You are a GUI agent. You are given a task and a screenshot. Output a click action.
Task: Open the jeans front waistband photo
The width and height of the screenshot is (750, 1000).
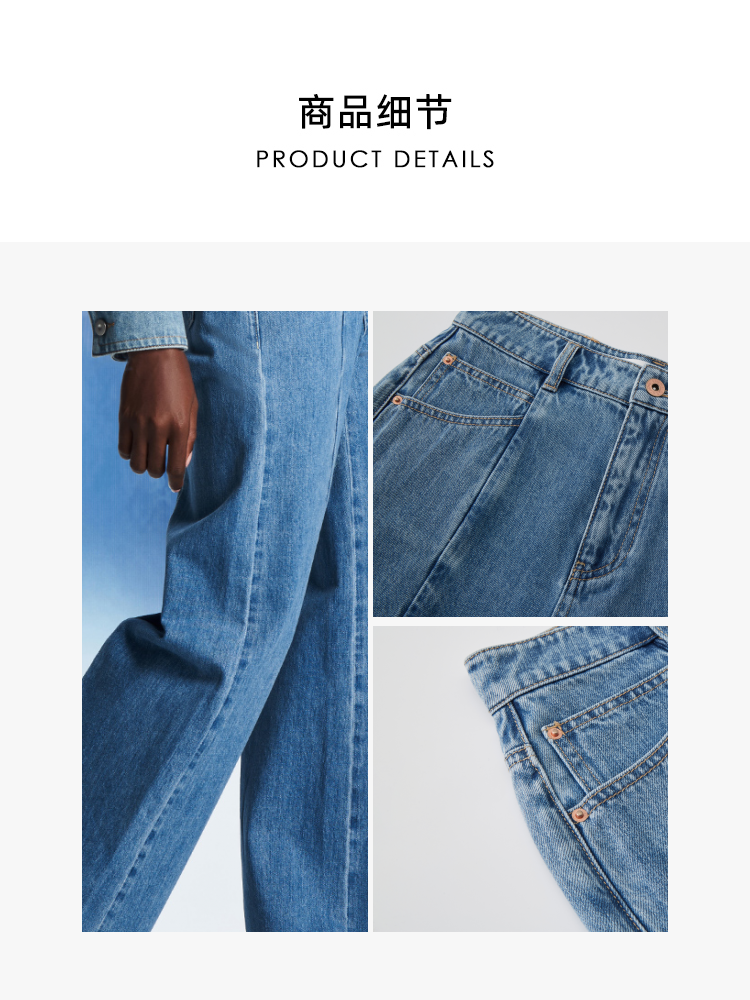tap(520, 464)
